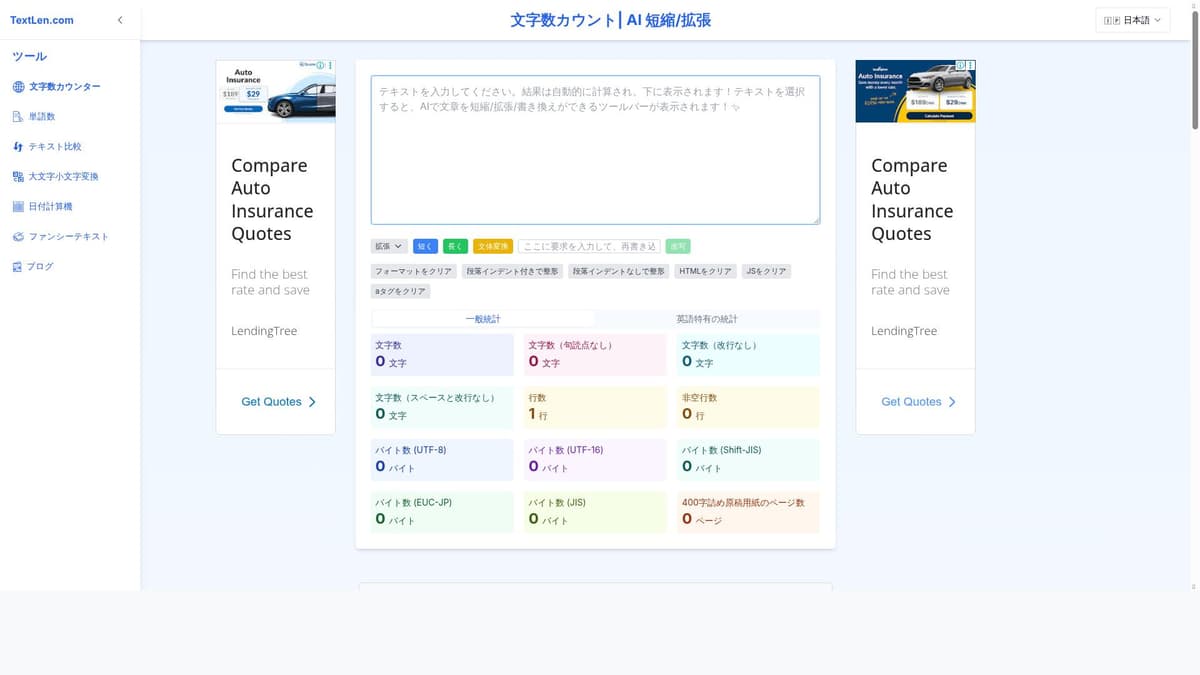Click inside the main text input area
This screenshot has width=1200, height=675.
pyautogui.click(x=595, y=150)
